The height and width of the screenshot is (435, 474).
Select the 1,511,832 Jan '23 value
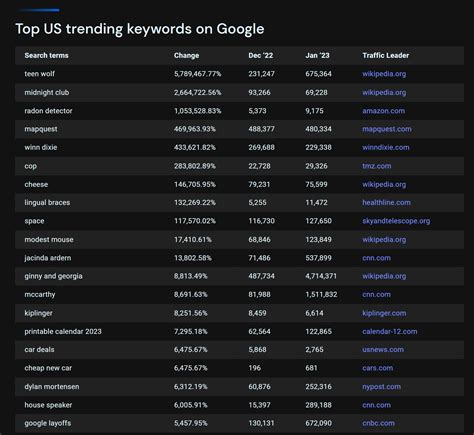321,295
